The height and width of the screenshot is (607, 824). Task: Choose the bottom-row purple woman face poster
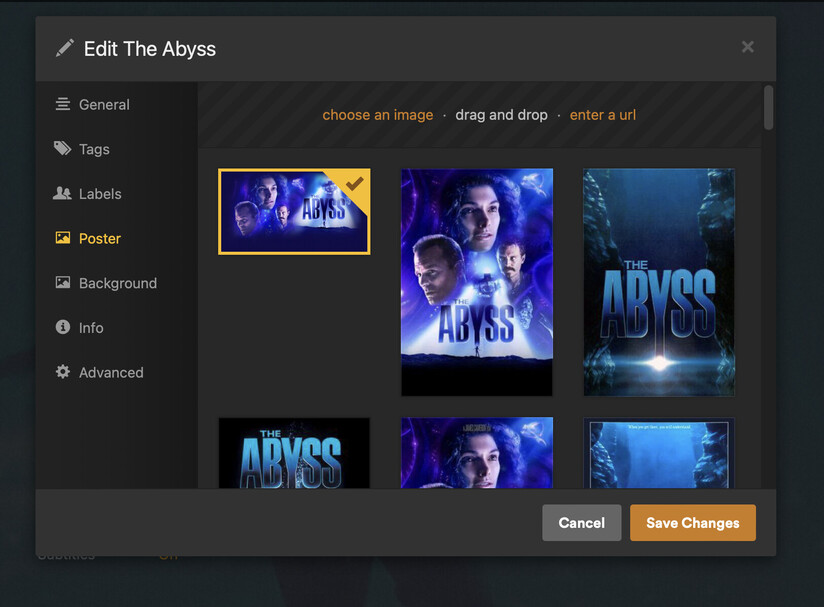coord(477,453)
